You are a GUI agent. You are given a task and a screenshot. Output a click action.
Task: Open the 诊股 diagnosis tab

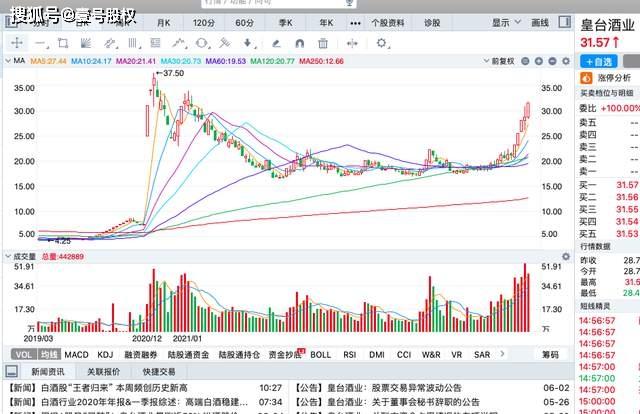432,23
